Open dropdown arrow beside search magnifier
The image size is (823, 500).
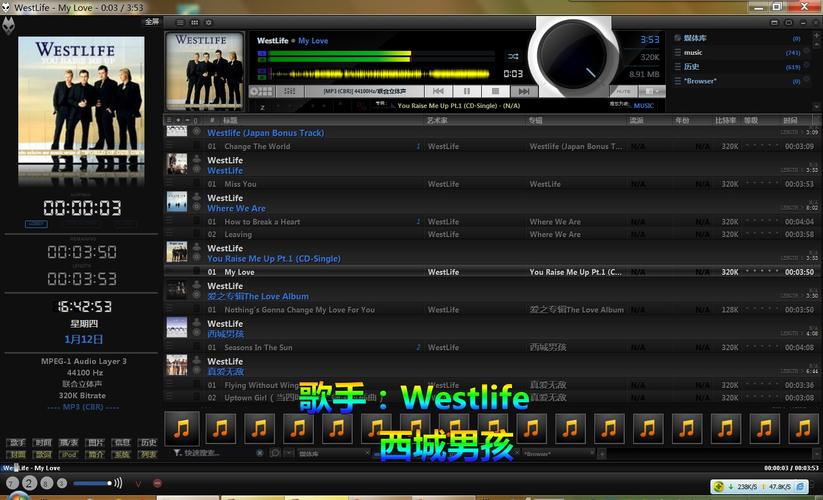(289, 453)
